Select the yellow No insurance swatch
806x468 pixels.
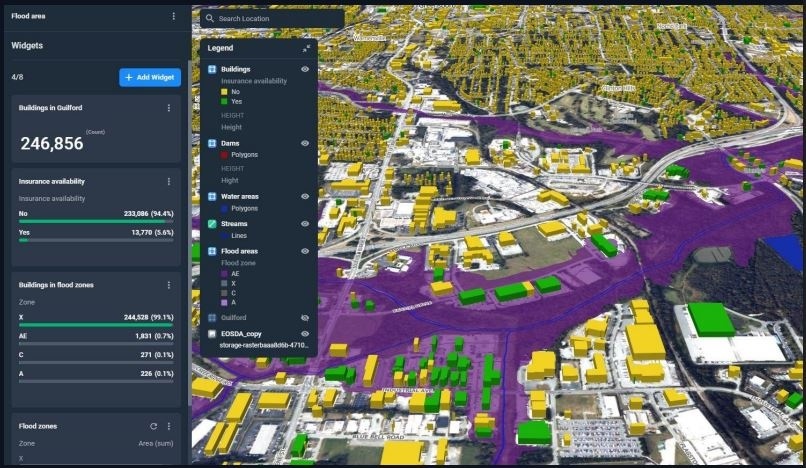point(224,92)
